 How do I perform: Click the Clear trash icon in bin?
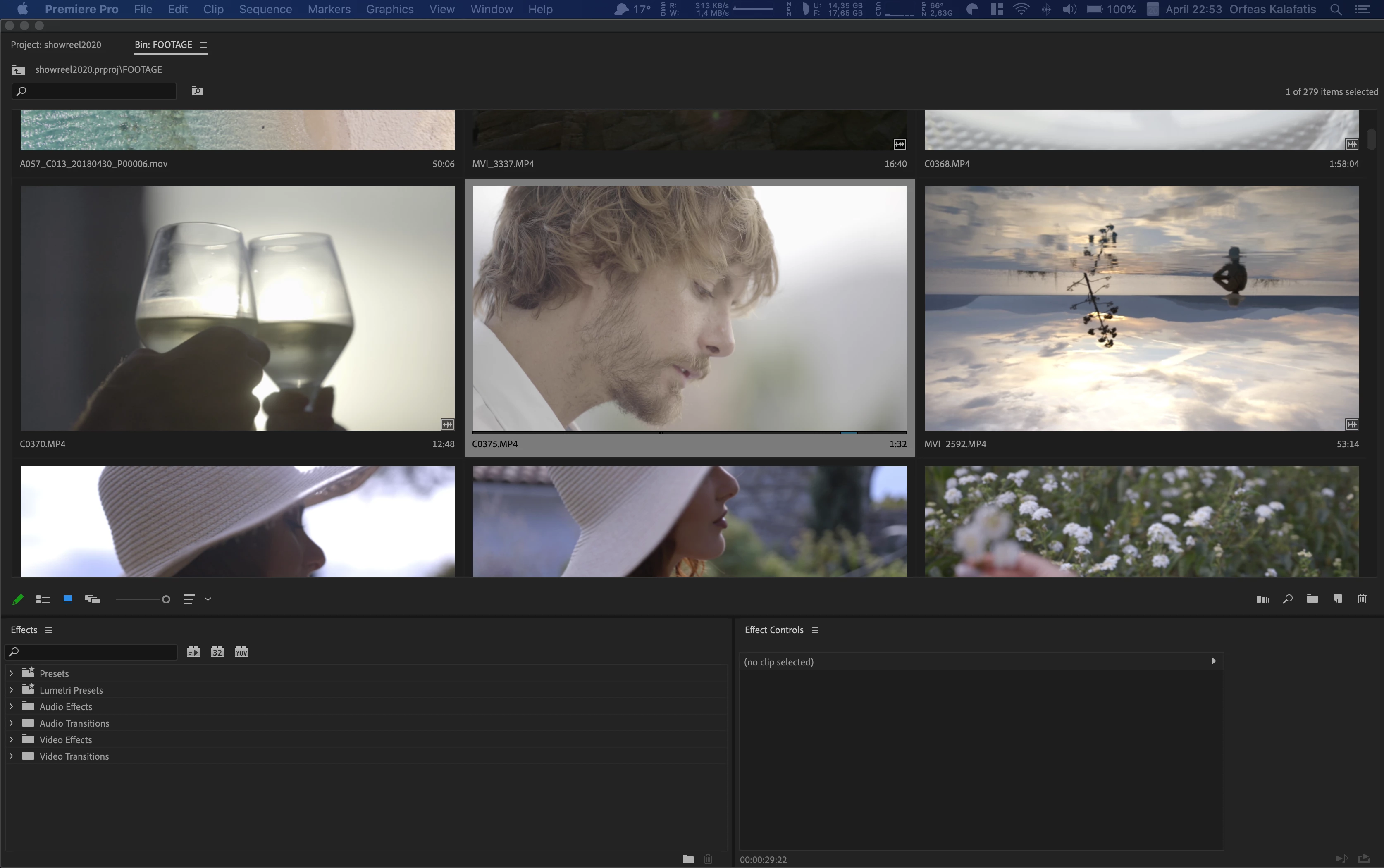pos(1362,599)
